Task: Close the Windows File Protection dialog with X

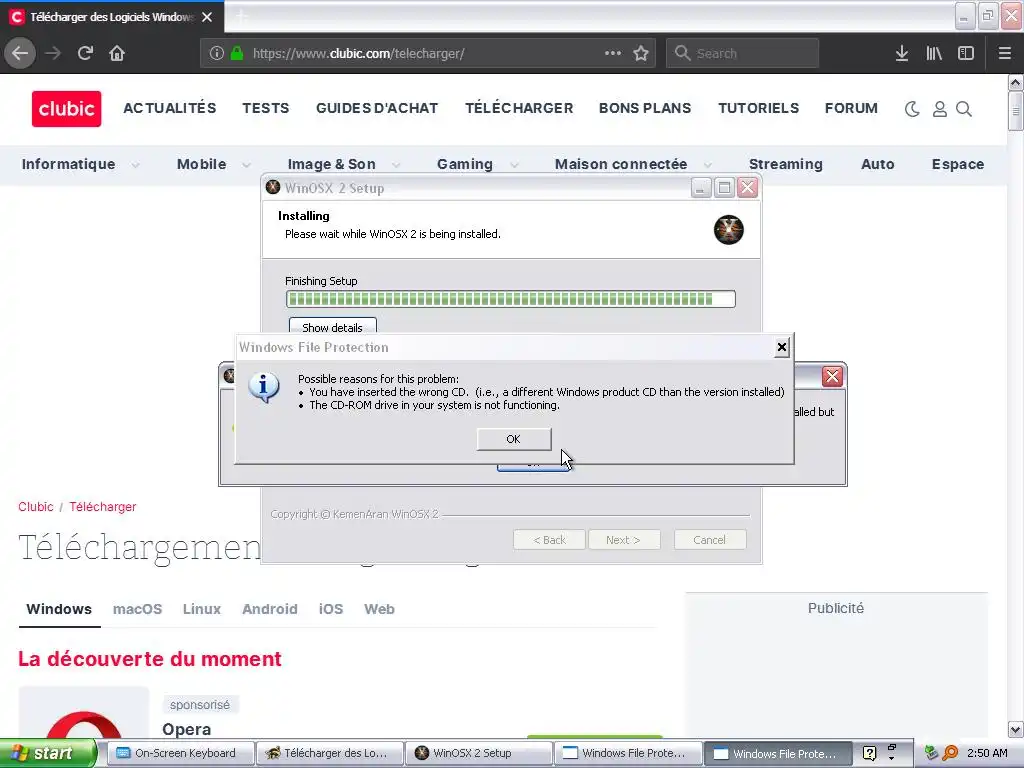Action: tap(782, 347)
